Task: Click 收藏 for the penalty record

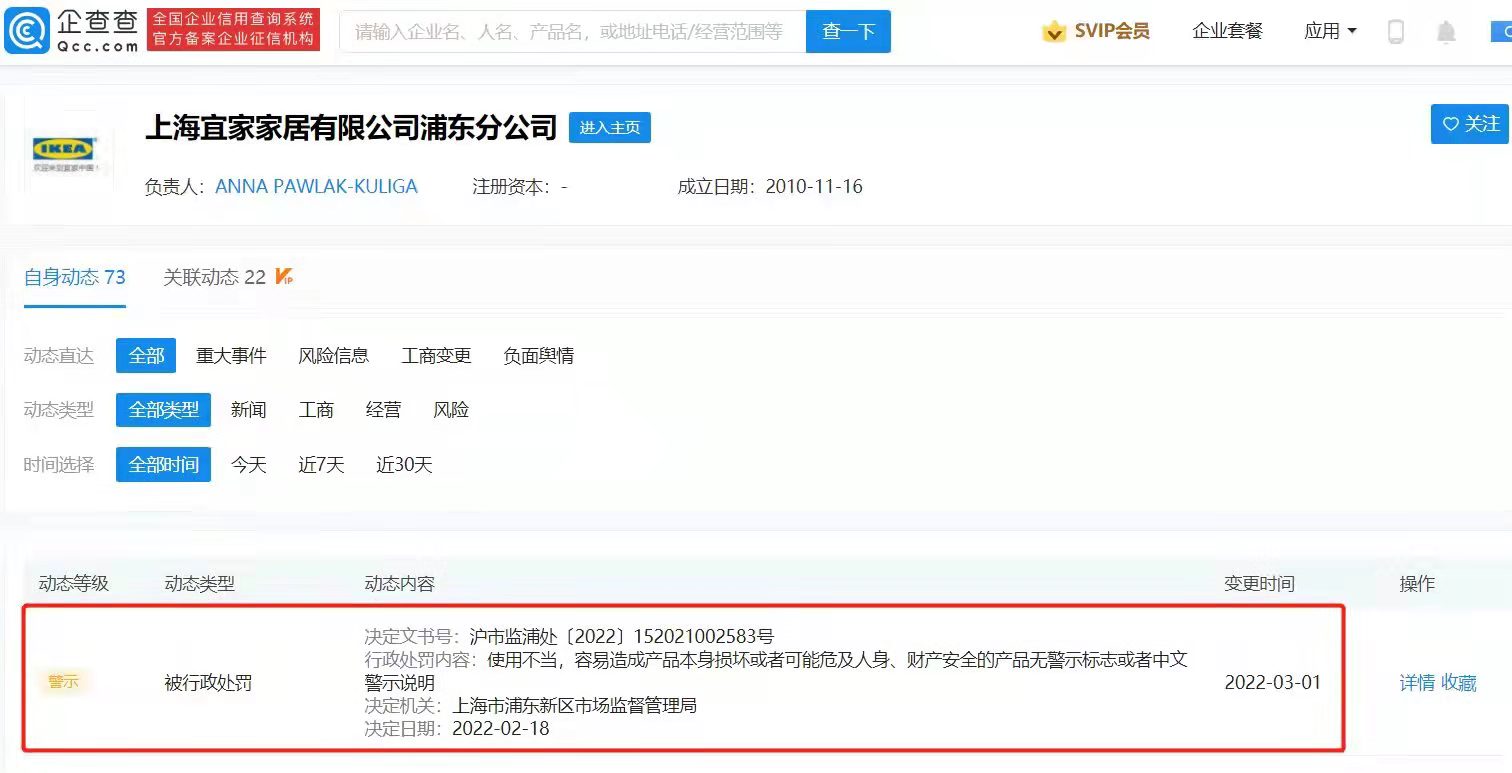Action: (1459, 683)
